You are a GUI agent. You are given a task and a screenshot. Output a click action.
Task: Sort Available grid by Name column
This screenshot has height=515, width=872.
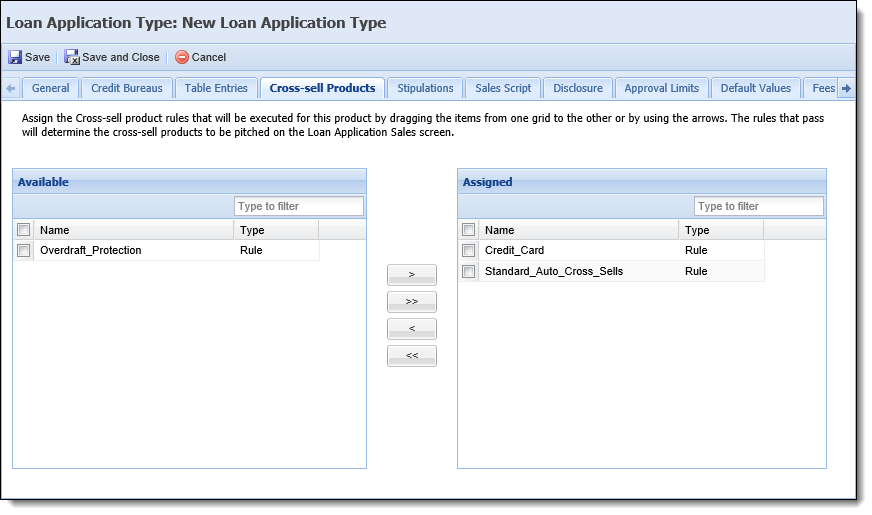(133, 230)
